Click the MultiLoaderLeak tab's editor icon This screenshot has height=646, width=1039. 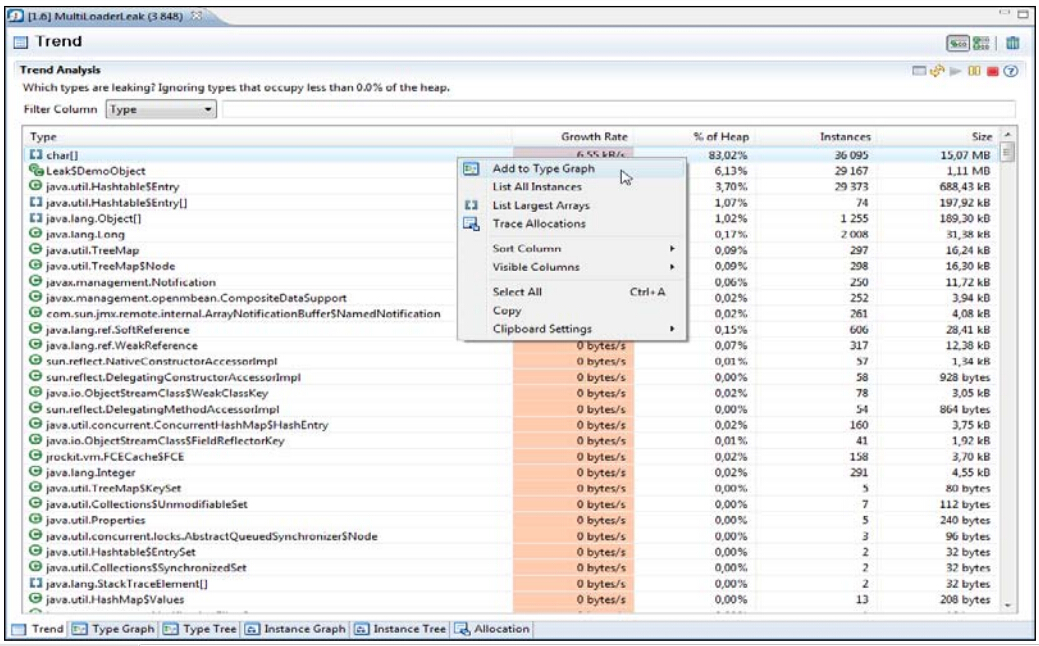(x=15, y=15)
